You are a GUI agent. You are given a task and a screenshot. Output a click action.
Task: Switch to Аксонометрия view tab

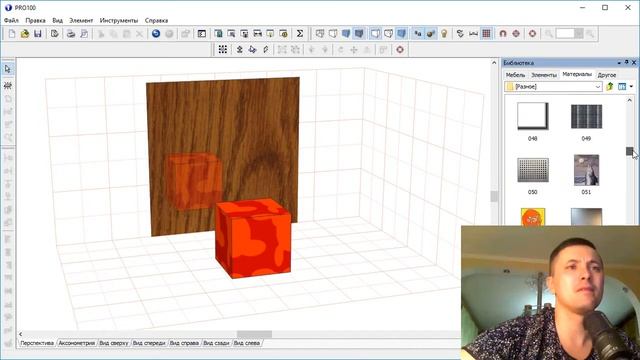[x=77, y=343]
